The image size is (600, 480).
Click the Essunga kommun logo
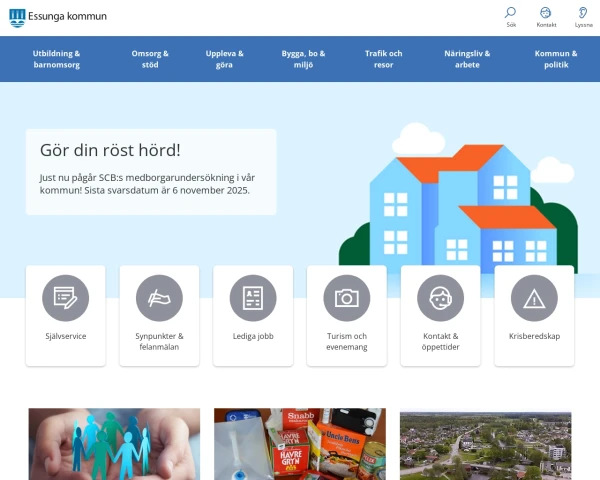[58, 16]
